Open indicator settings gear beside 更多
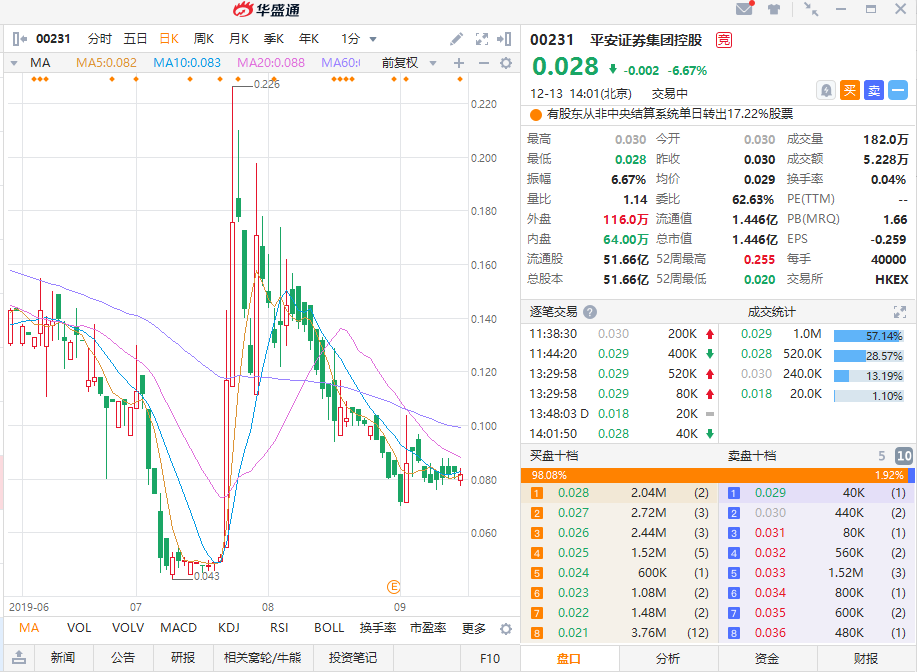917x672 pixels. (x=505, y=629)
